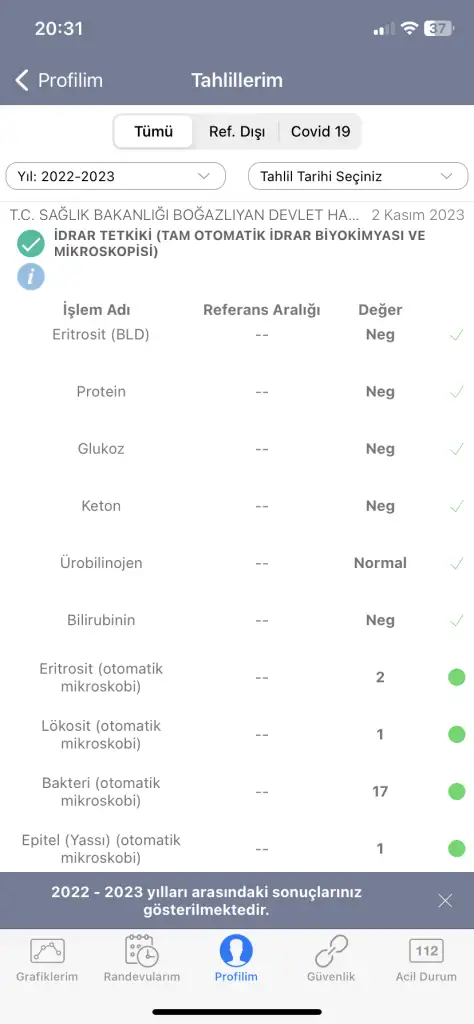Open the Yıl: 2022-2023 dropdown
Screen dimensions: 474x1024
116,176
